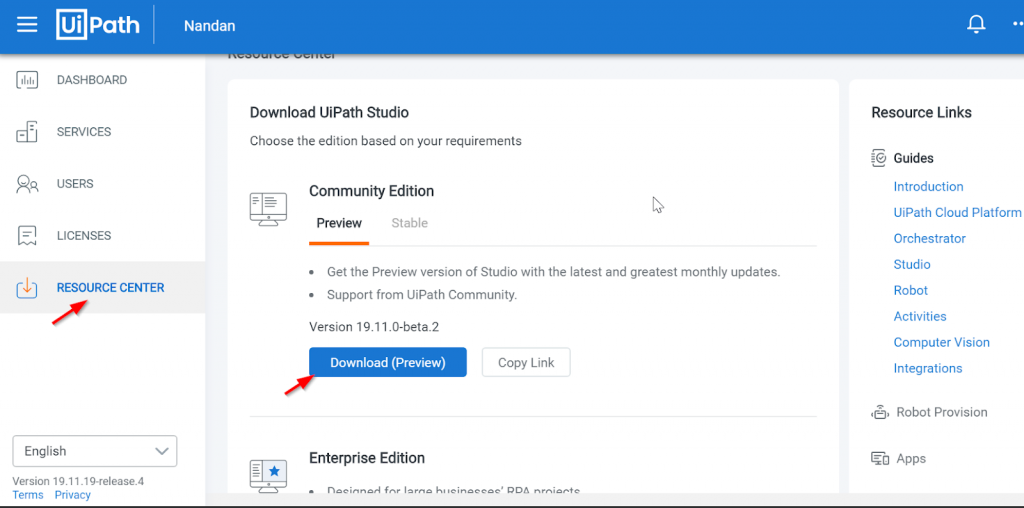Open the Integrations guide link
Image resolution: width=1024 pixels, height=508 pixels.
pyautogui.click(x=928, y=368)
